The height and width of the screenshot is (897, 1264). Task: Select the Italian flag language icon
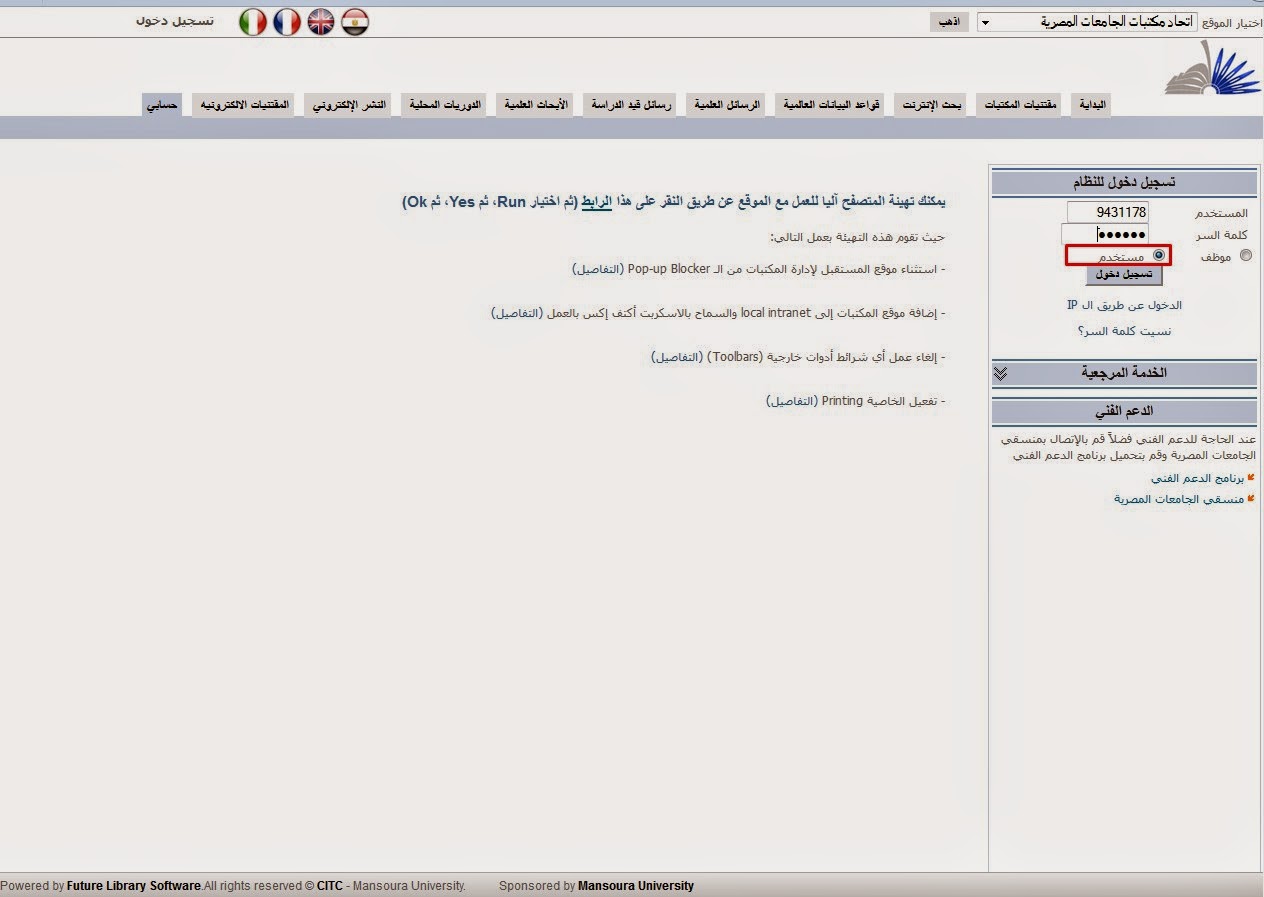(253, 21)
